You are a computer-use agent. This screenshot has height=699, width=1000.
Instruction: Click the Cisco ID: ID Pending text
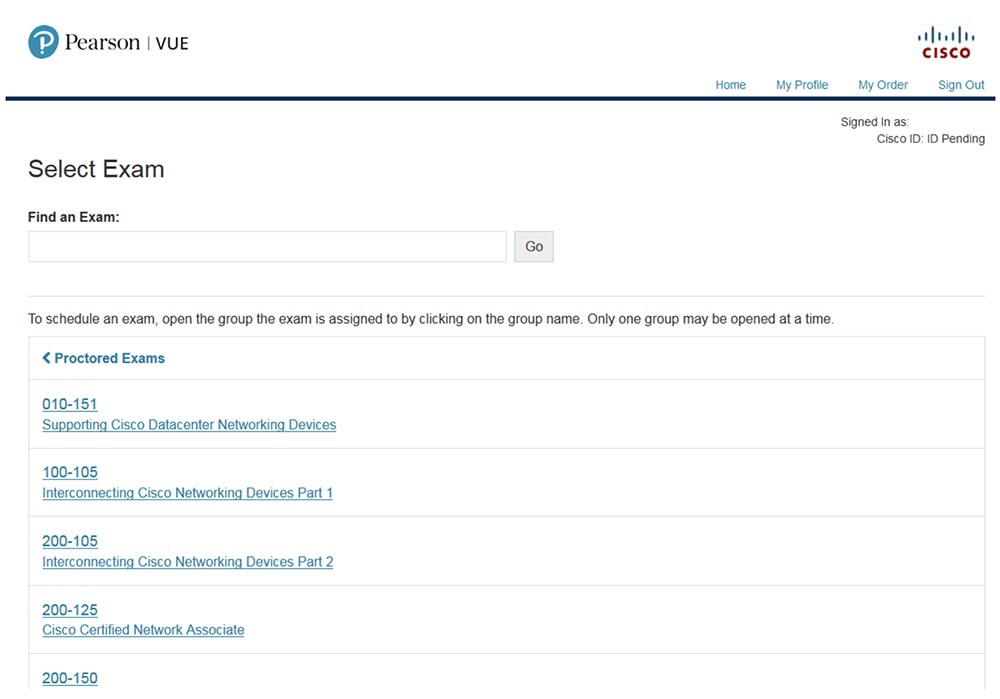930,139
